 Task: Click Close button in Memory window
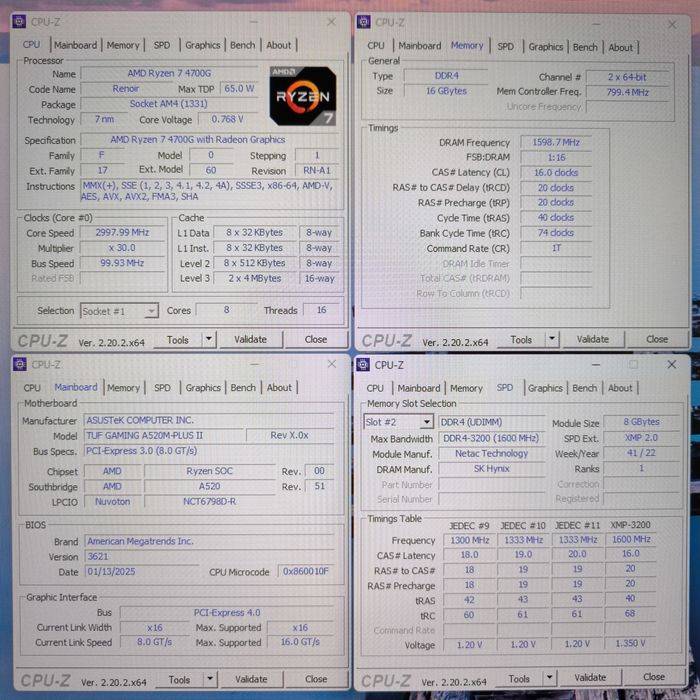[657, 339]
